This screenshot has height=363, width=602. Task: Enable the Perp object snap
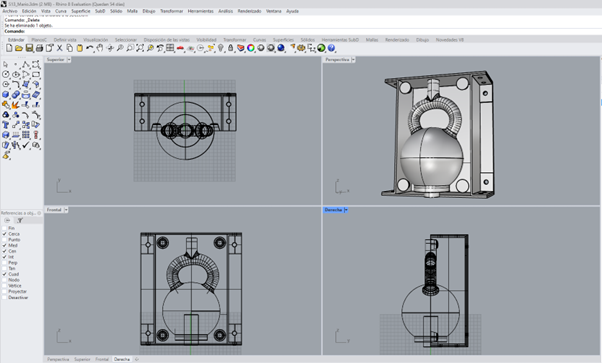click(x=5, y=263)
